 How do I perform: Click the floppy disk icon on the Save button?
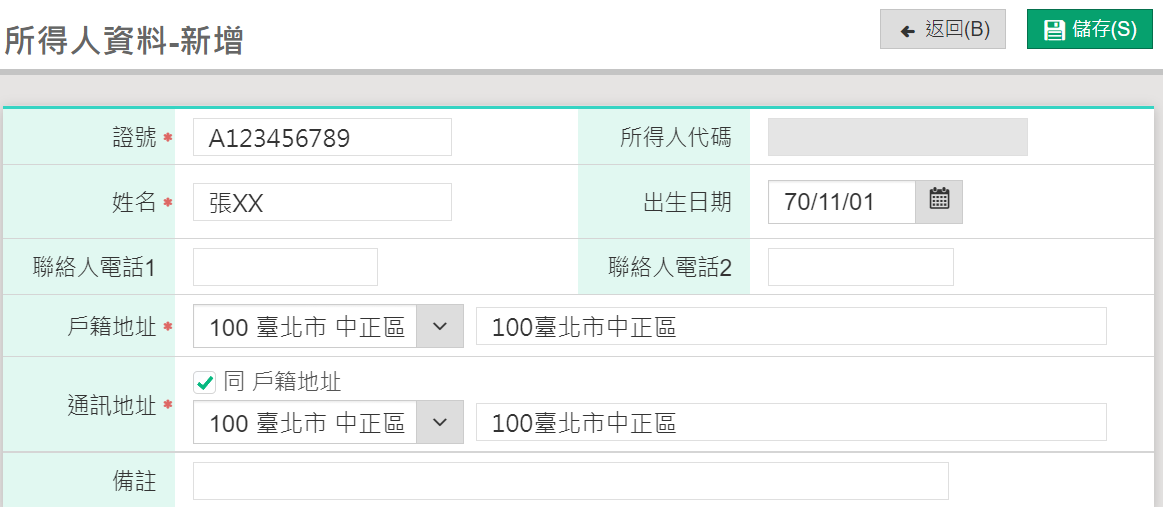1053,30
